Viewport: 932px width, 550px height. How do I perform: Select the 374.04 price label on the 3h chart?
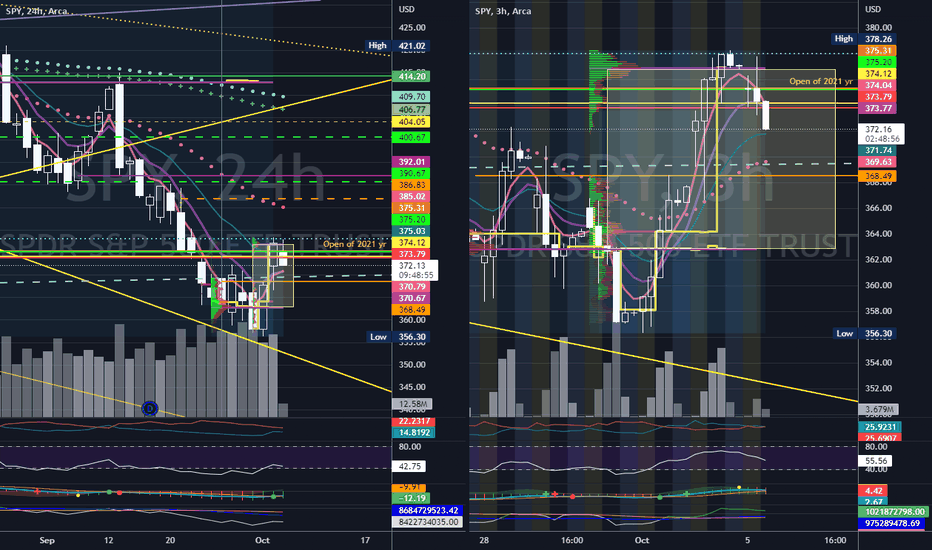coord(877,85)
